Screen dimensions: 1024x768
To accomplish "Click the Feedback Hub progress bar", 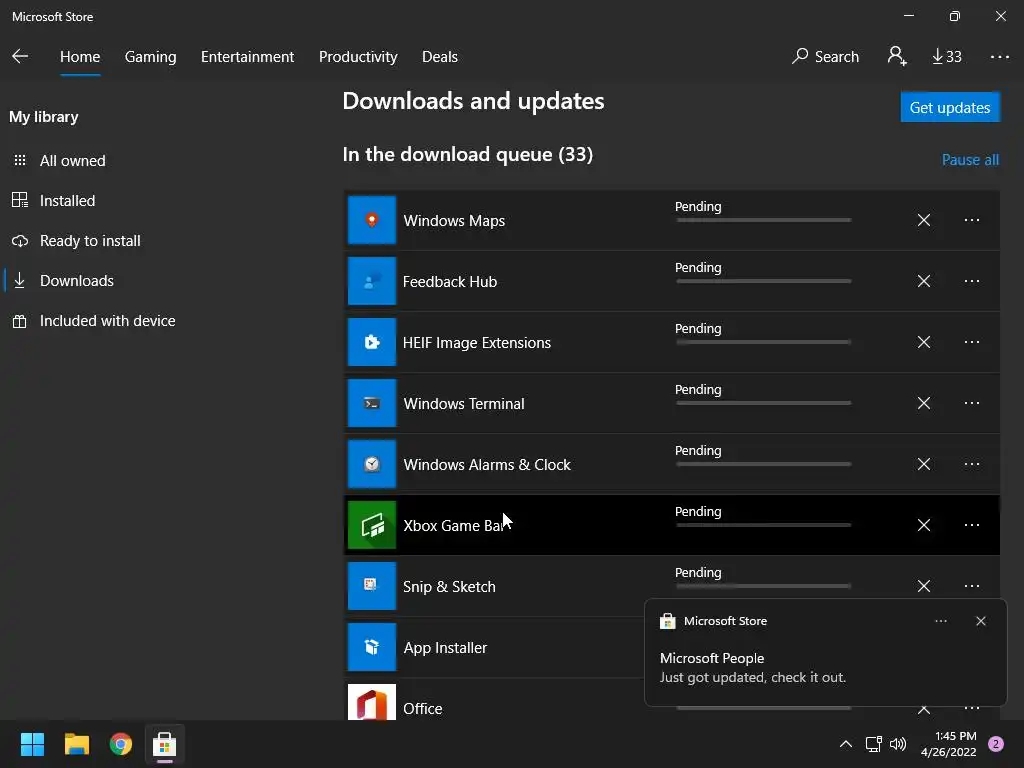I will coord(763,281).
